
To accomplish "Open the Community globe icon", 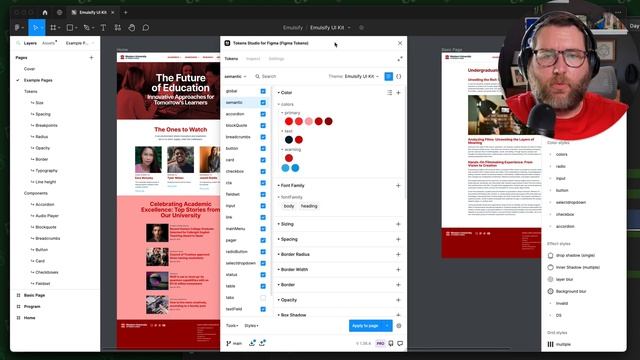I will (x=60, y=13).
